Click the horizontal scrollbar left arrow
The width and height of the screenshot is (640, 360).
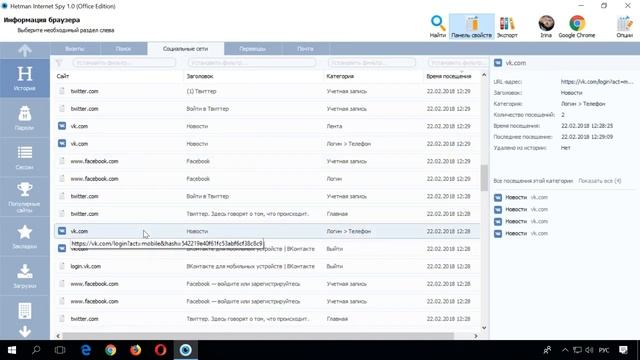point(58,336)
